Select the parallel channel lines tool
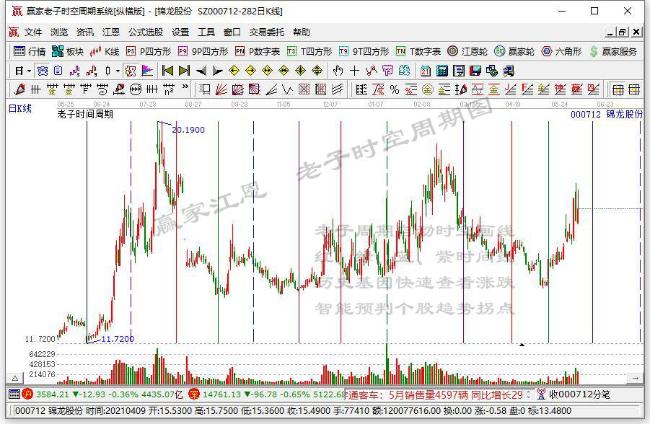 click(338, 89)
